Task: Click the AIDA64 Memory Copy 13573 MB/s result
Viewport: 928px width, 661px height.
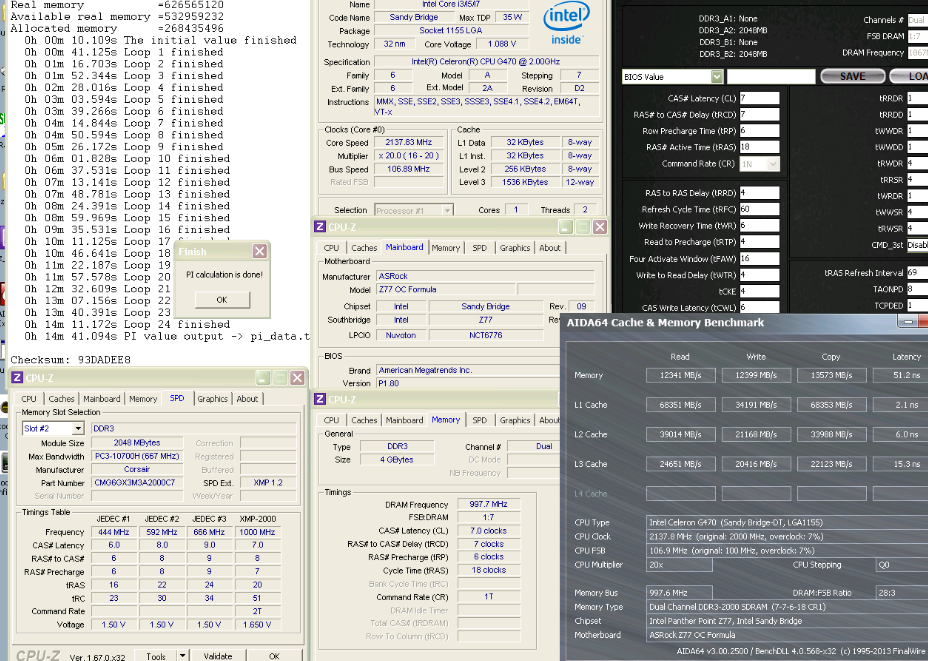Action: point(832,375)
